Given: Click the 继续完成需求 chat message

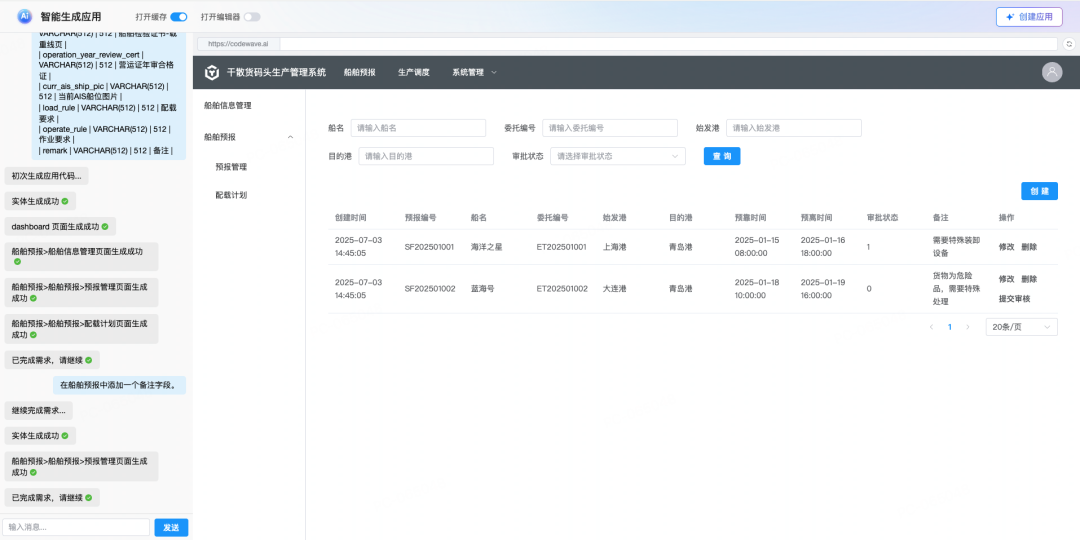Looking at the screenshot, I should tap(39, 411).
